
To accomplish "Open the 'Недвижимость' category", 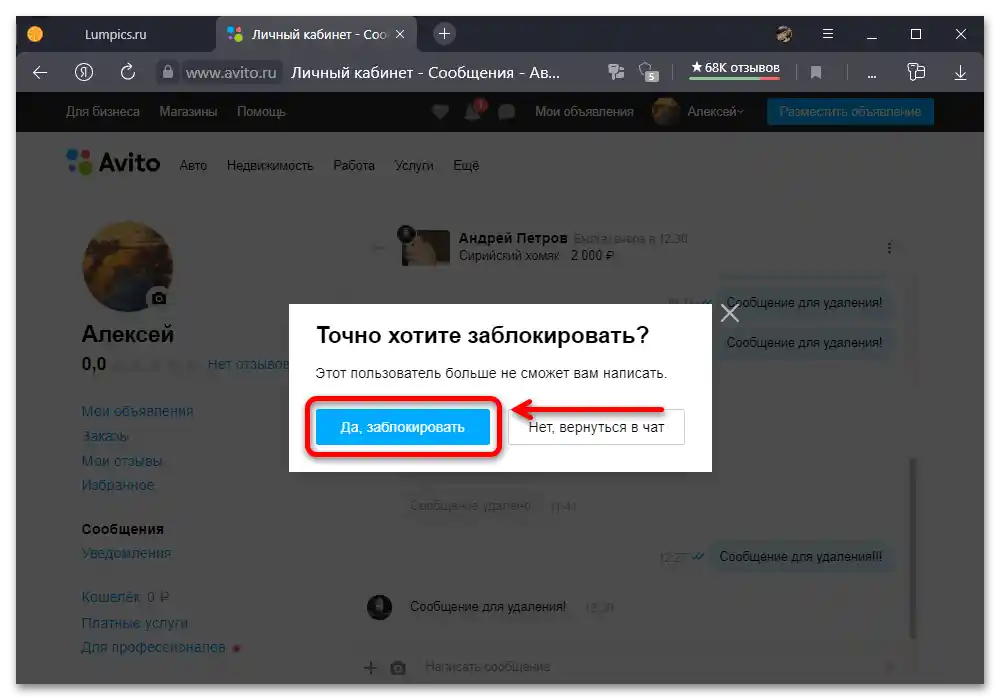I will [270, 166].
